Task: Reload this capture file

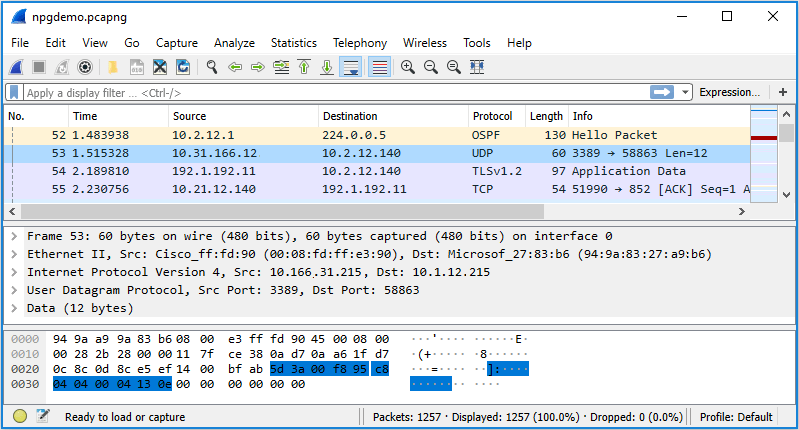Action: (183, 67)
